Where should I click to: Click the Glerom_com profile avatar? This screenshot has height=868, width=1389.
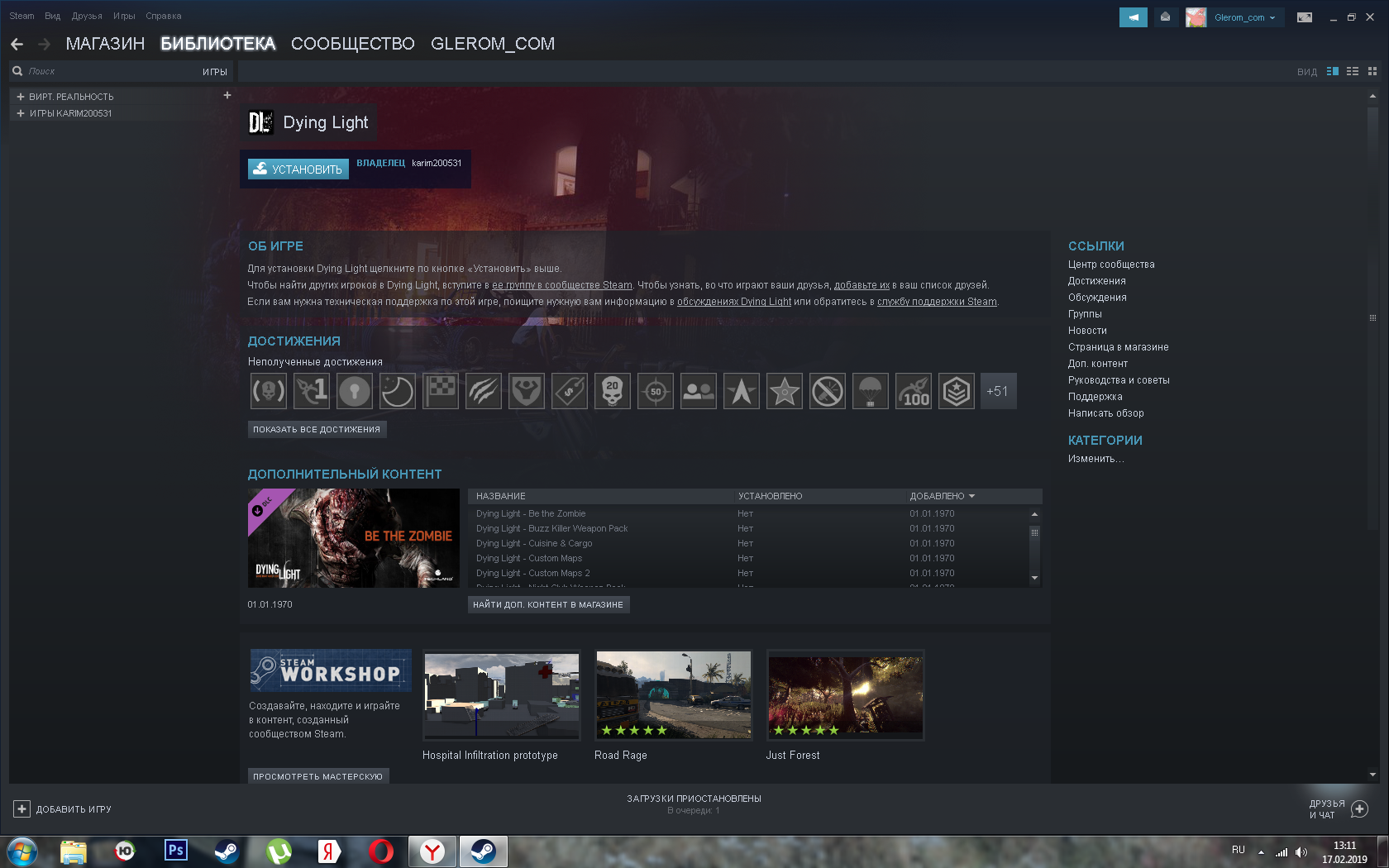[x=1196, y=17]
